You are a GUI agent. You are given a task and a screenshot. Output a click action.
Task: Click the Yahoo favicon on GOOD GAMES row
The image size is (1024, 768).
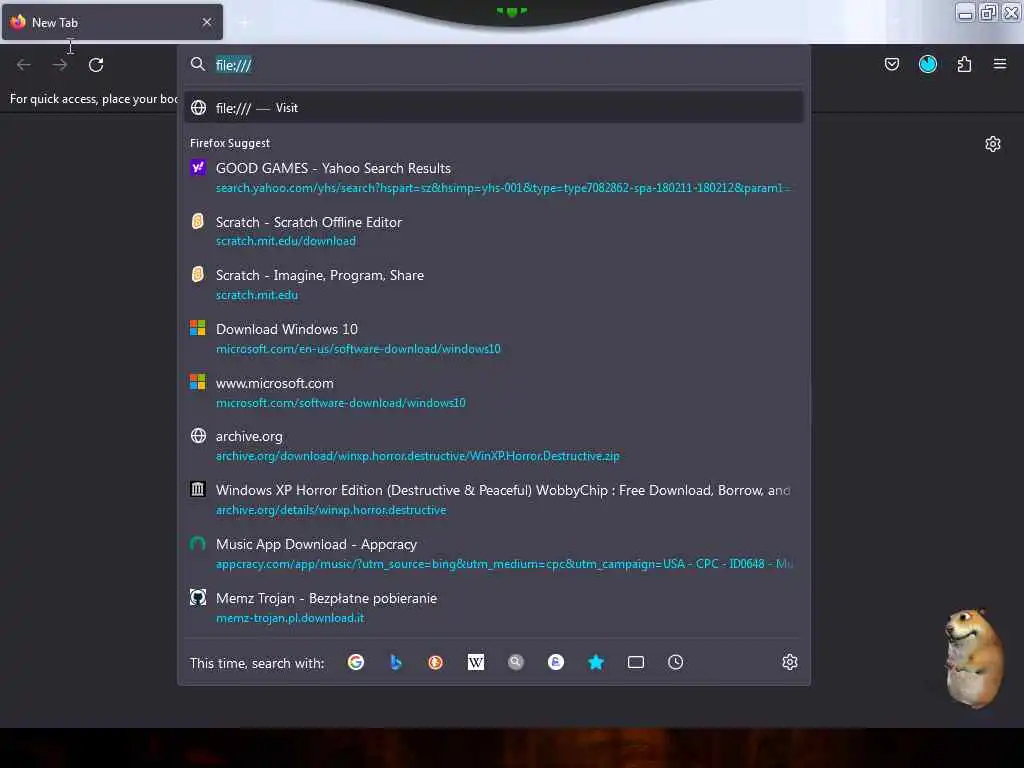click(x=198, y=167)
